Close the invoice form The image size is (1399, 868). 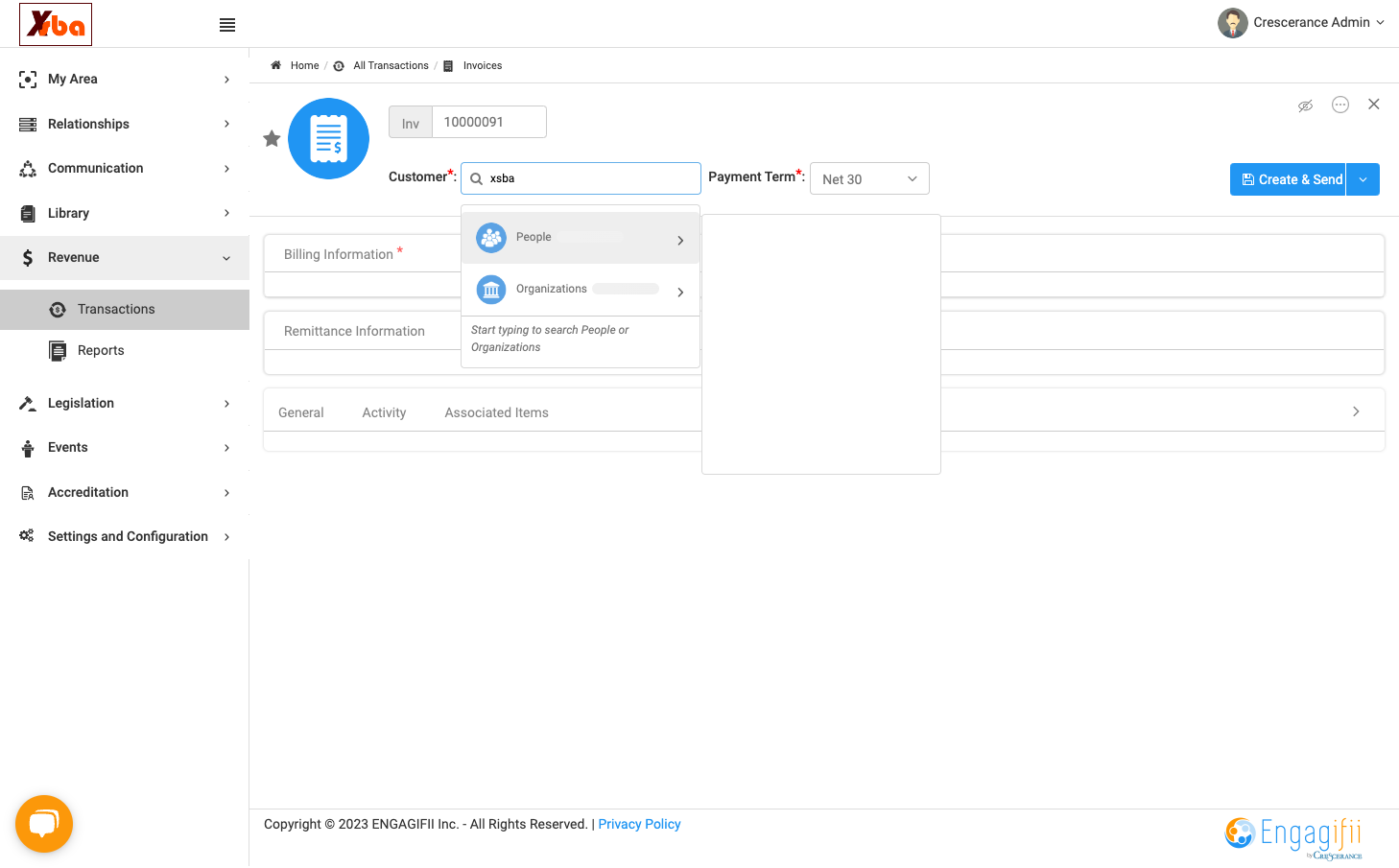pyautogui.click(x=1374, y=104)
